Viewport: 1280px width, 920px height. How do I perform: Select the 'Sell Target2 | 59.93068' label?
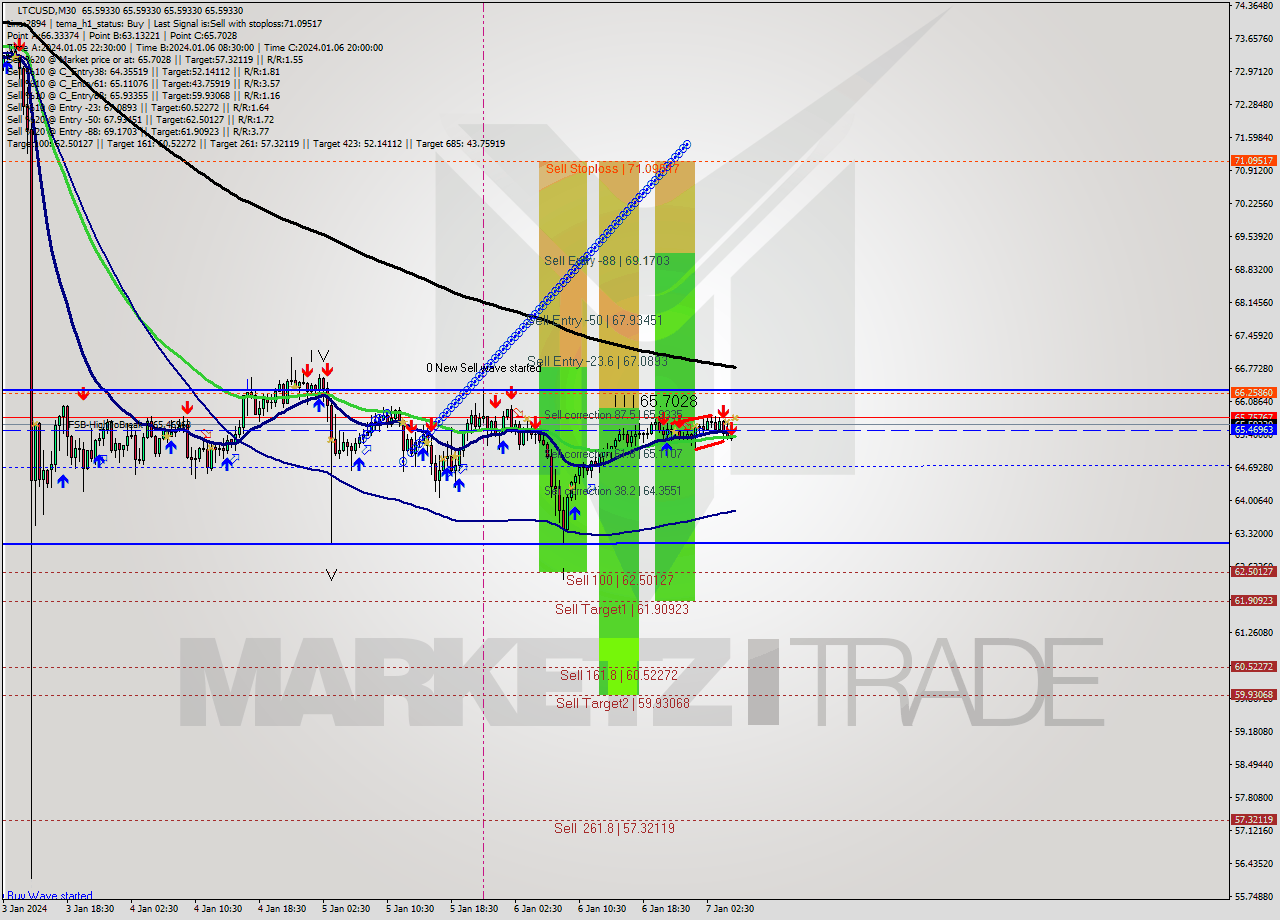623,704
